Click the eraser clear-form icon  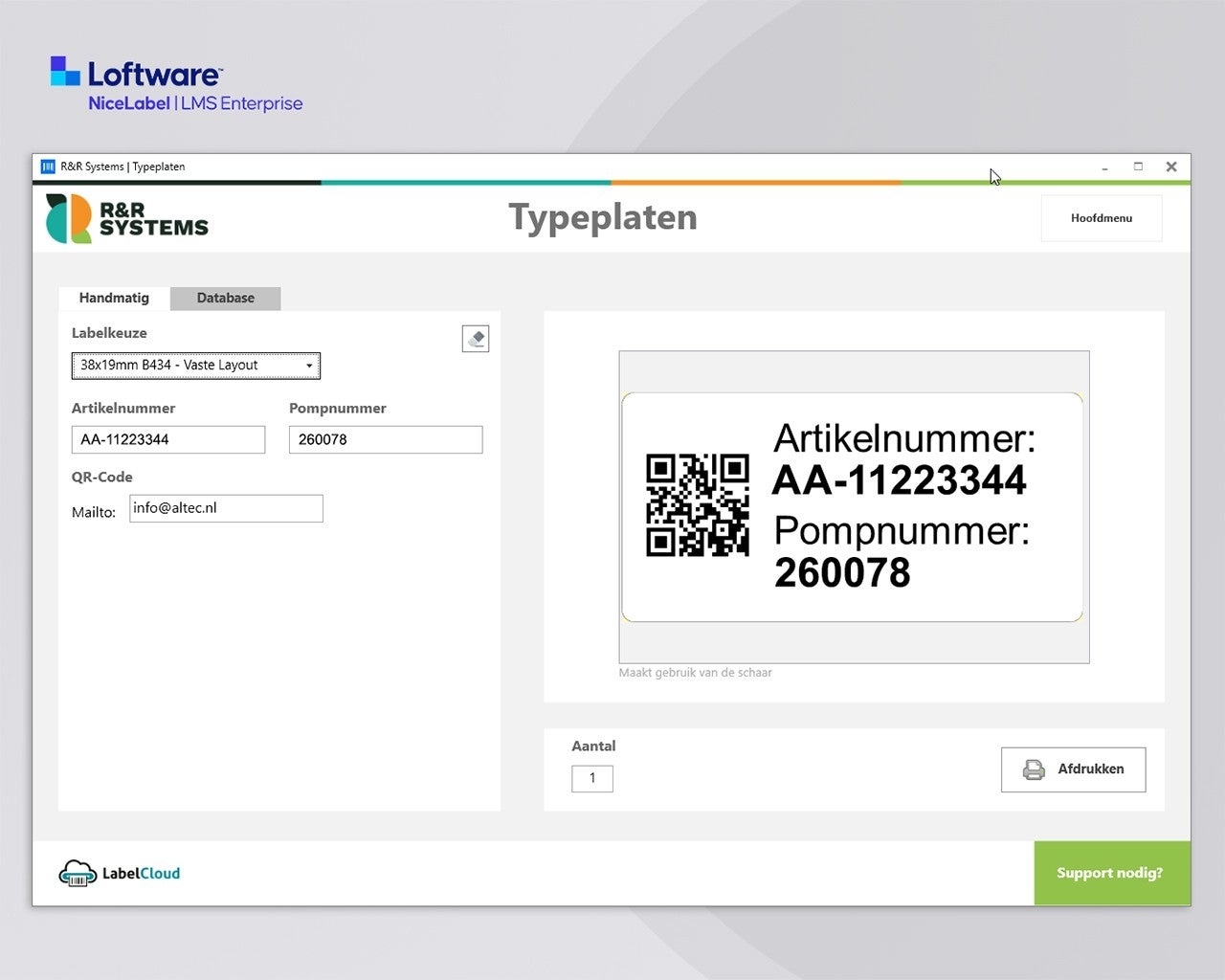(476, 339)
